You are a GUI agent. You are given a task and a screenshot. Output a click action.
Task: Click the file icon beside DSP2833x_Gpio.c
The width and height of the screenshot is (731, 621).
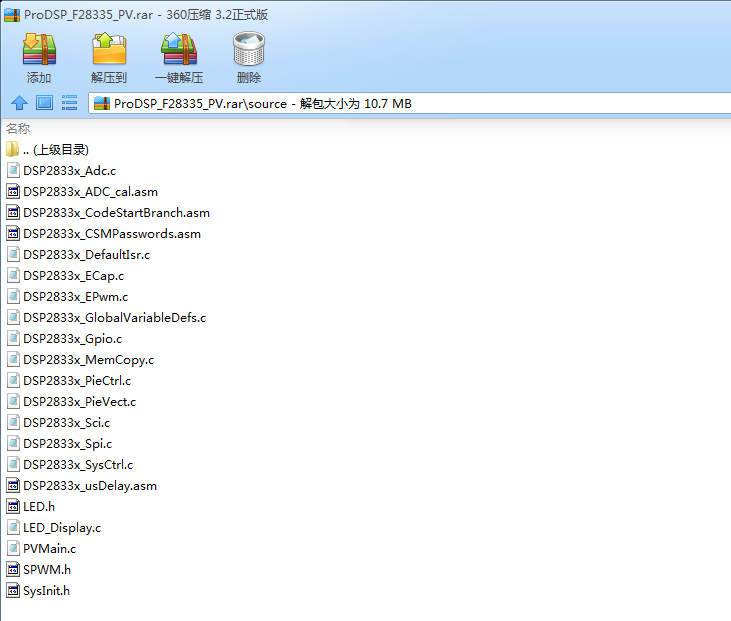click(13, 338)
